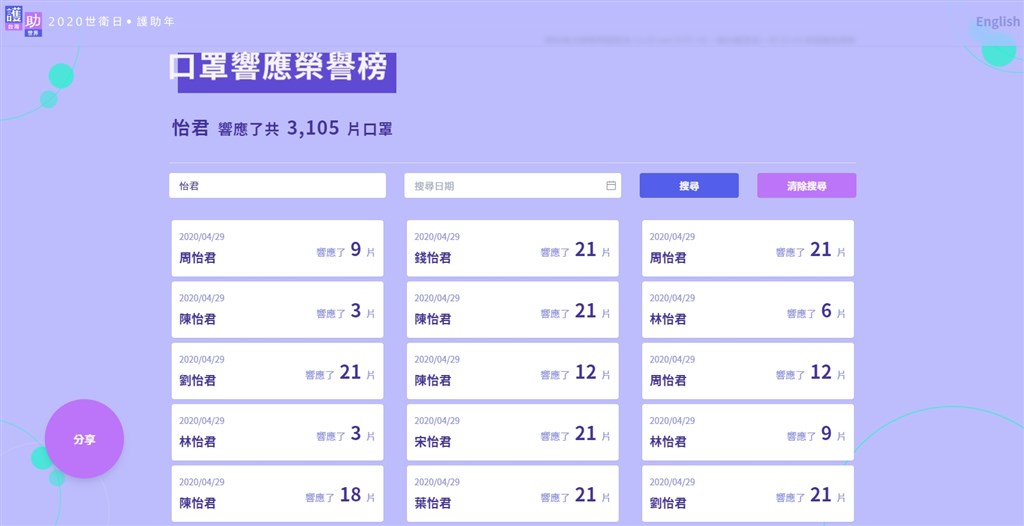Image resolution: width=1024 pixels, height=526 pixels.
Task: Select the 林怡君 card with 6 片
Action: coord(748,310)
